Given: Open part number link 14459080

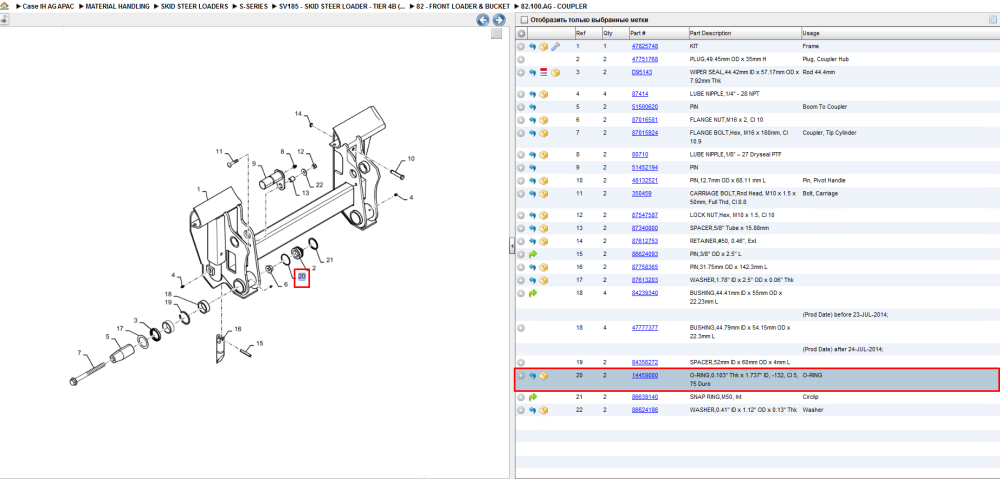Looking at the screenshot, I should tap(644, 376).
